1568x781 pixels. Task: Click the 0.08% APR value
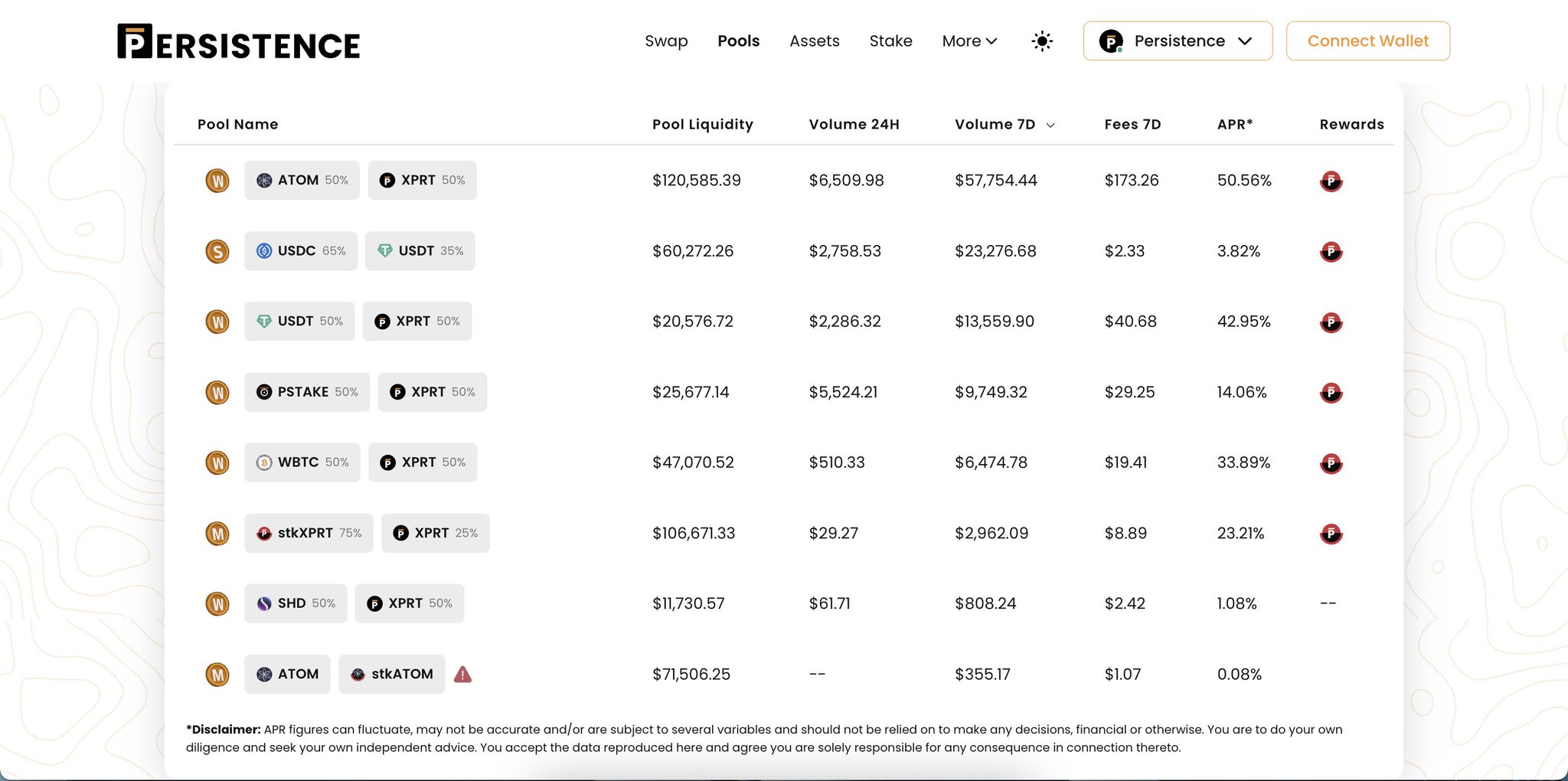point(1239,674)
